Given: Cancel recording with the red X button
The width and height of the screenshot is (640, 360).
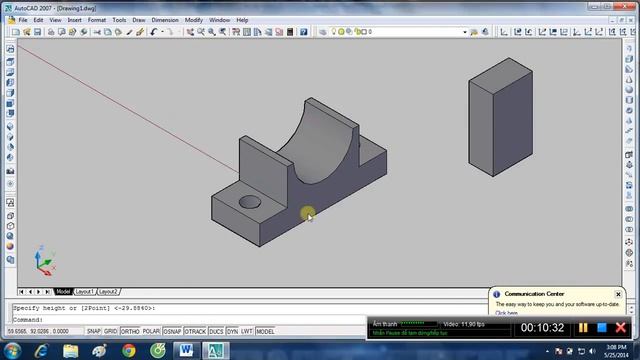Looking at the screenshot, I should (620, 327).
